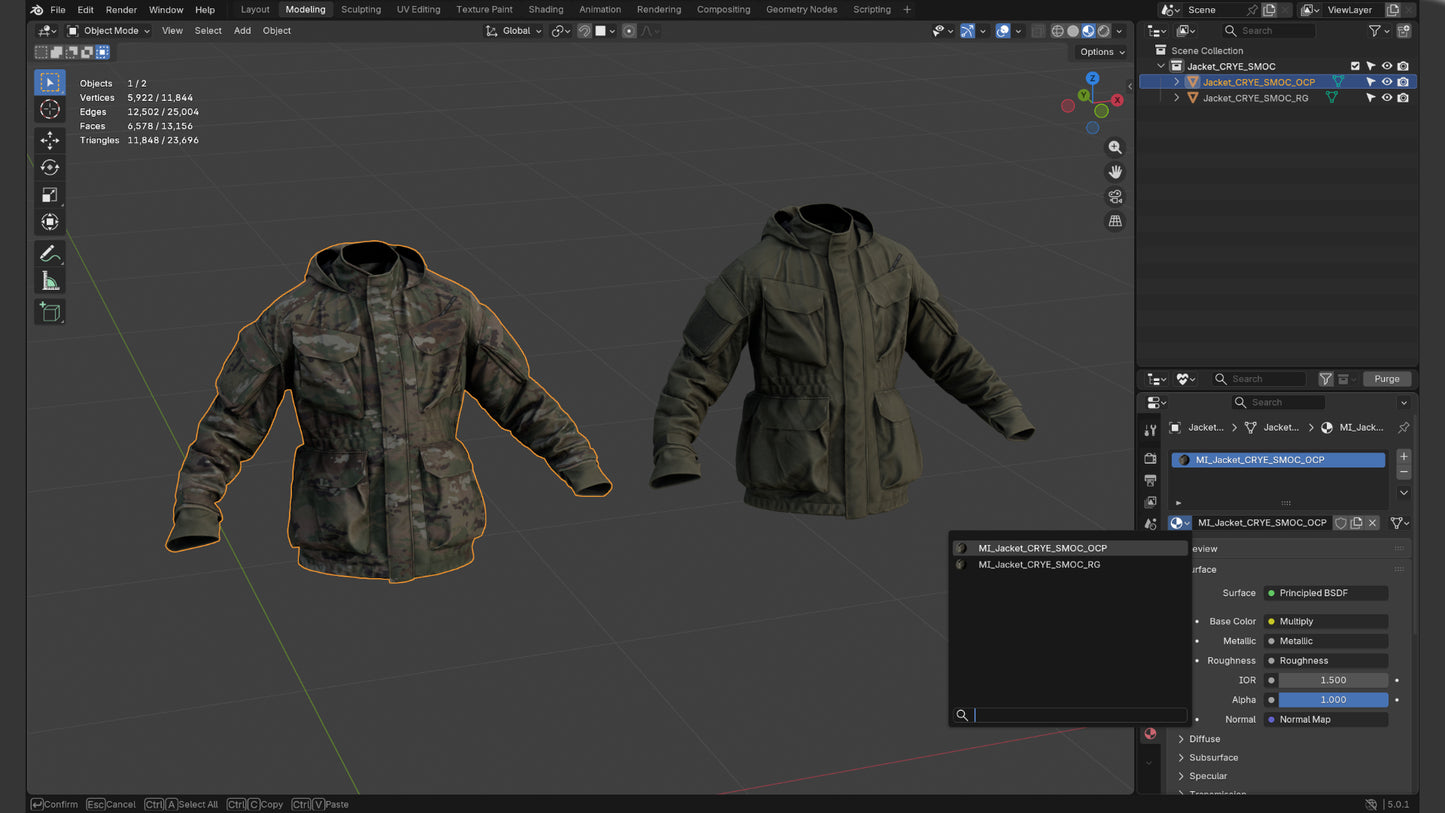The height and width of the screenshot is (813, 1445).
Task: Add a material slot with plus button
Action: (x=1404, y=457)
